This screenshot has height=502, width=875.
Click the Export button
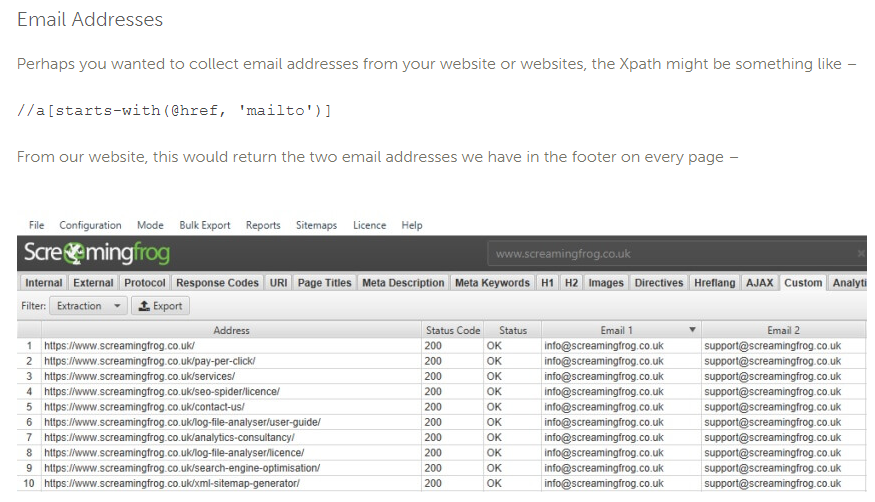pos(161,306)
